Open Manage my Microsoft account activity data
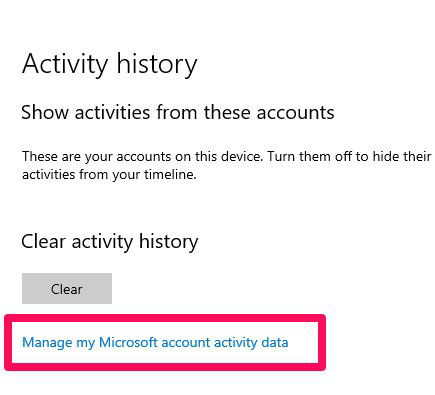This screenshot has width=435, height=395. click(155, 343)
